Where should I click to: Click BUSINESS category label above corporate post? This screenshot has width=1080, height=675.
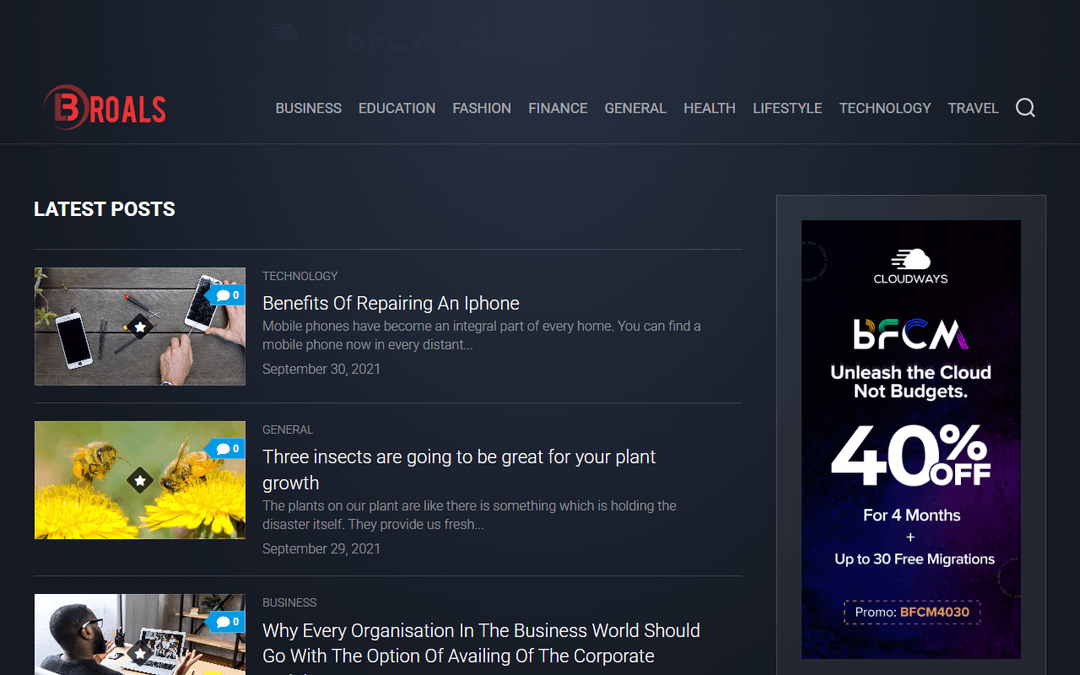click(x=289, y=603)
